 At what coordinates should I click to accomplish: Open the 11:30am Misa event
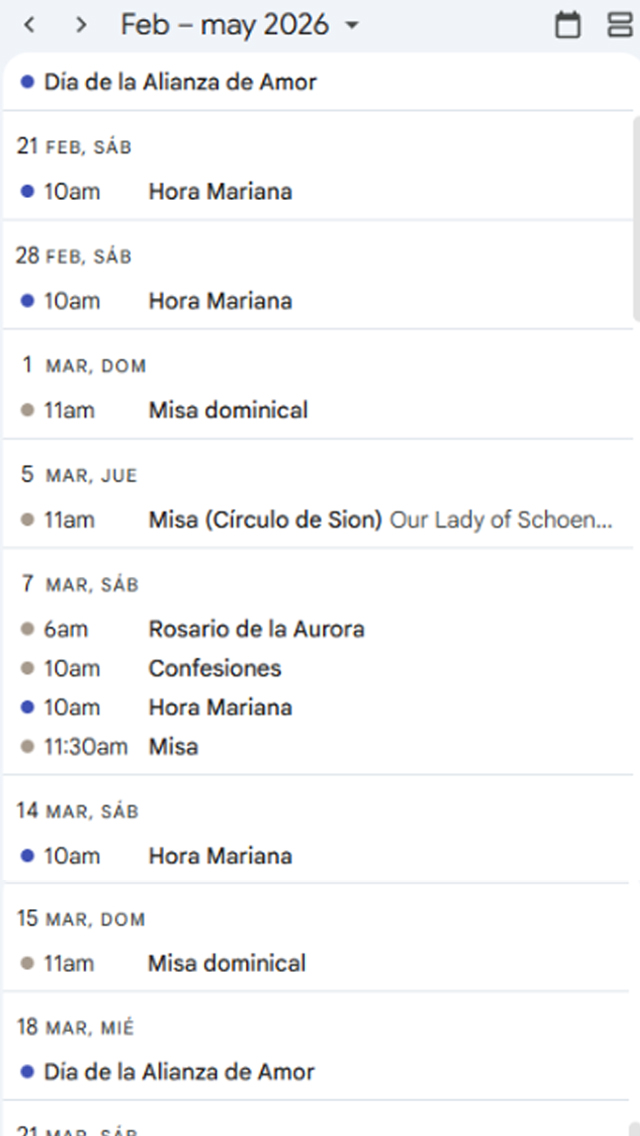coord(173,746)
